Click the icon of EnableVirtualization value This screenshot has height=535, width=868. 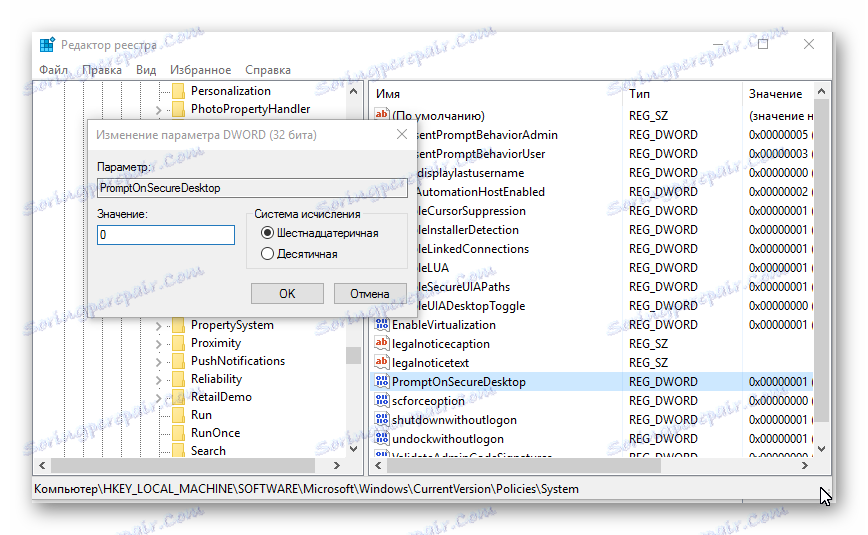coord(381,324)
